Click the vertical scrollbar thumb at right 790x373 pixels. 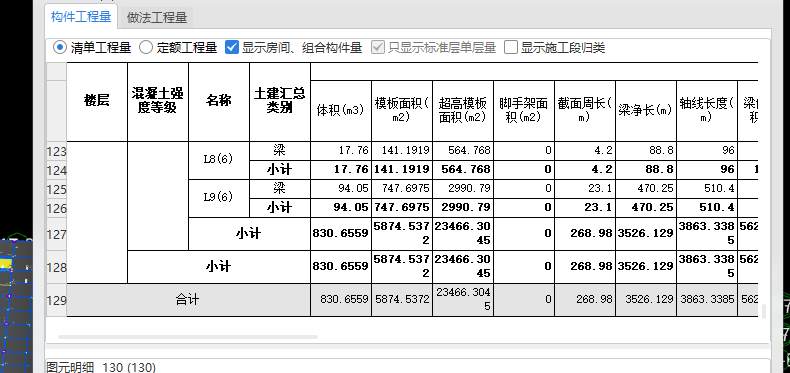coord(764,312)
